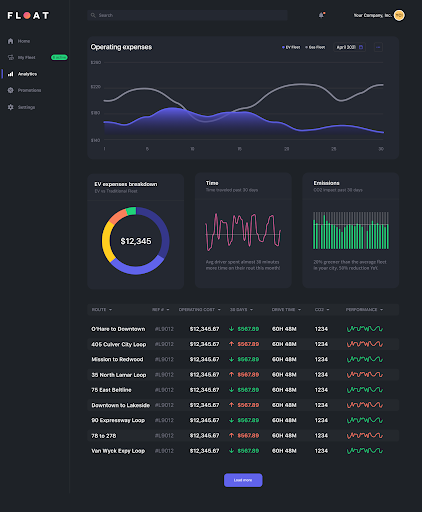Click the company profile avatar
This screenshot has height=512, width=422.
(x=399, y=15)
